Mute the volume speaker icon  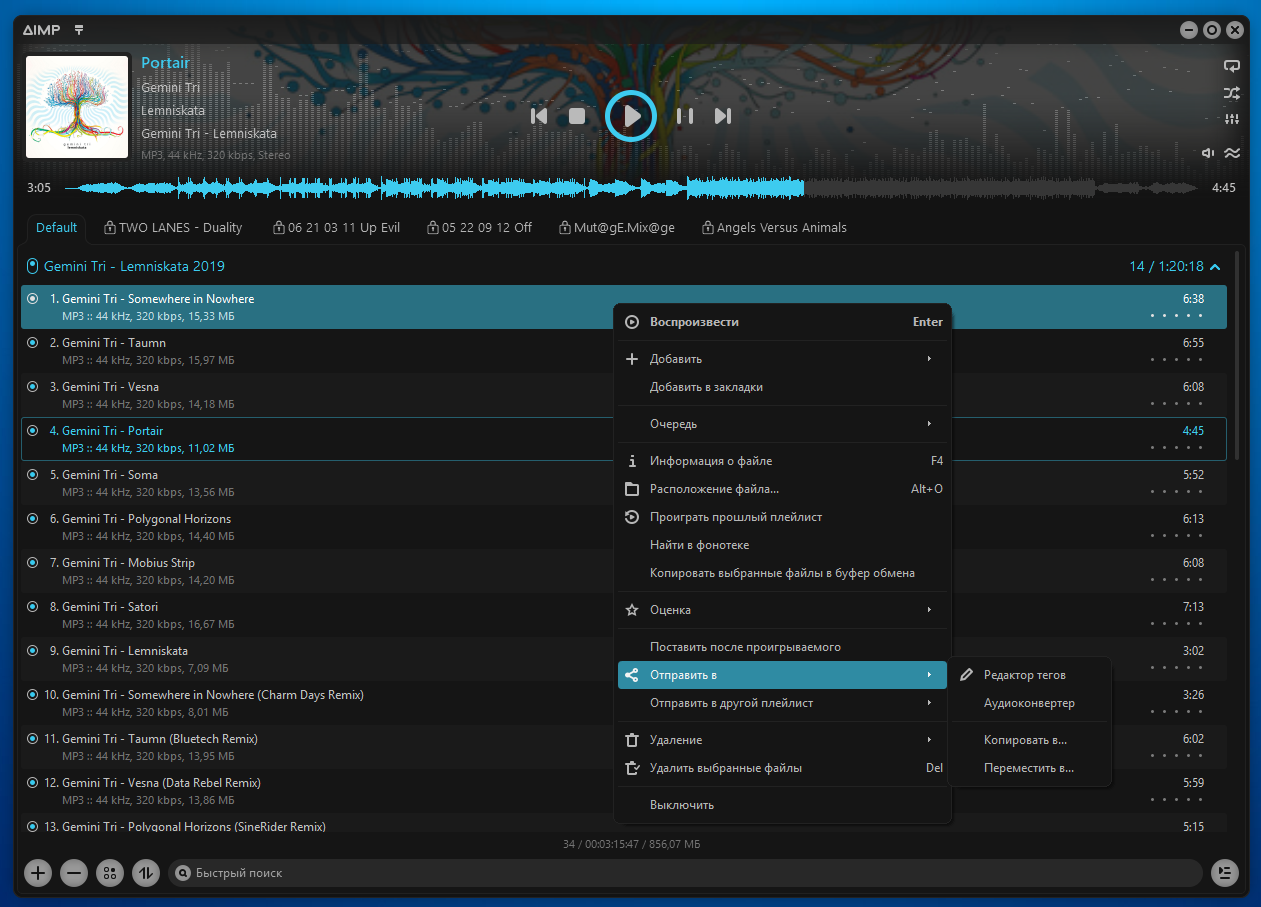(x=1208, y=153)
